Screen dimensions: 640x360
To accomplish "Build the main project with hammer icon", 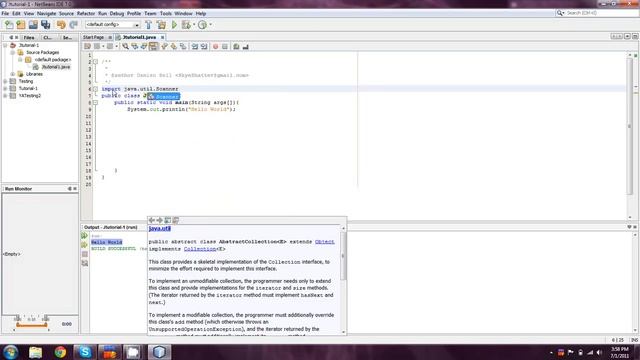I will (x=149, y=25).
